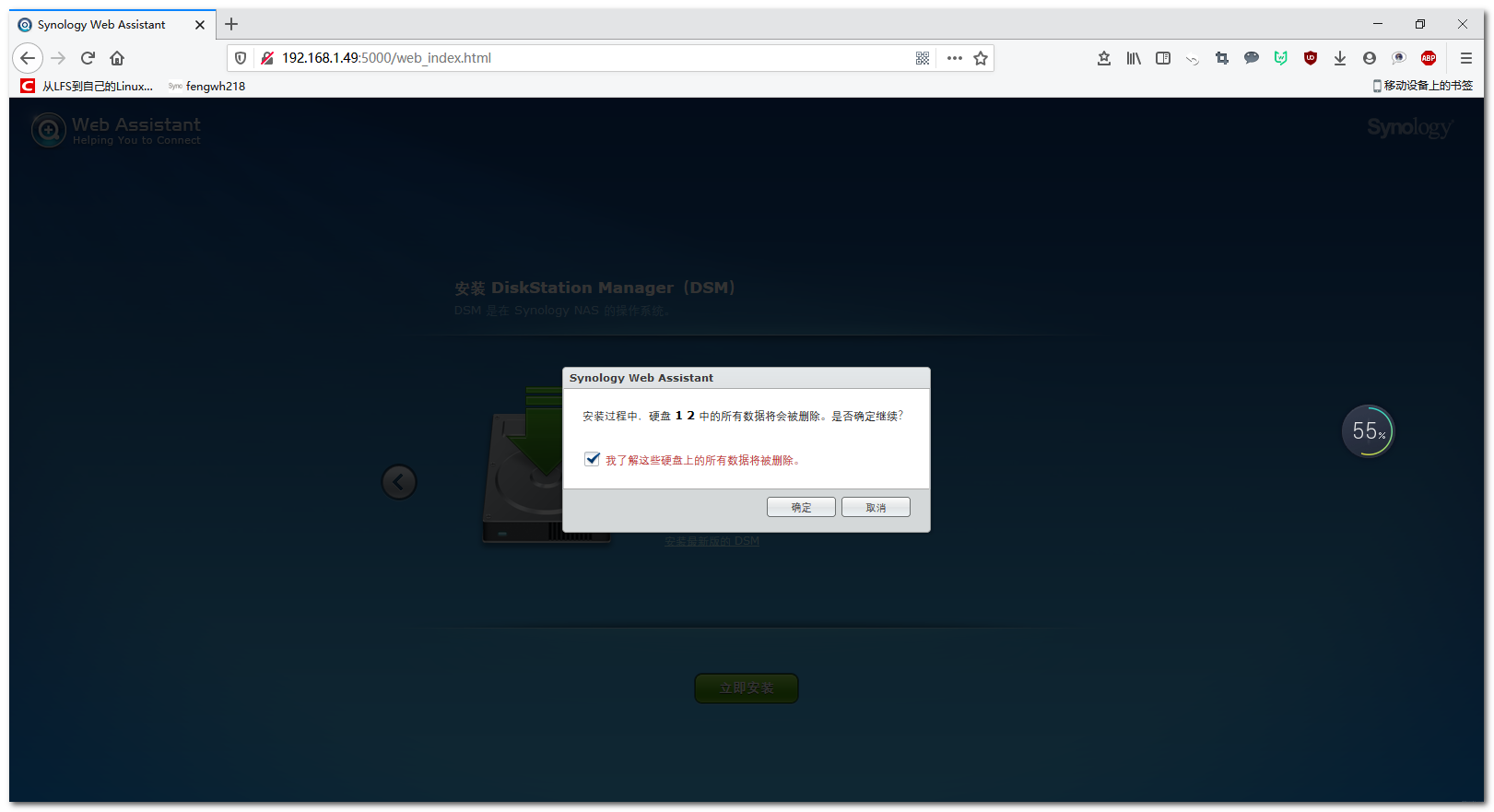Click the 立即安装 install now button
Screen dimensions: 1494x812
pos(747,688)
